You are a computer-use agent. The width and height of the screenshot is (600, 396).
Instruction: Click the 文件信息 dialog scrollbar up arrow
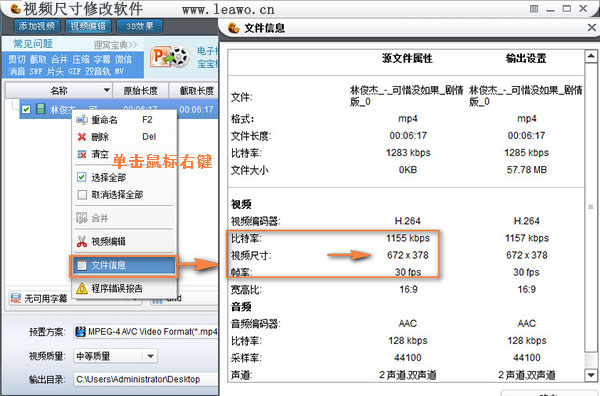(591, 56)
